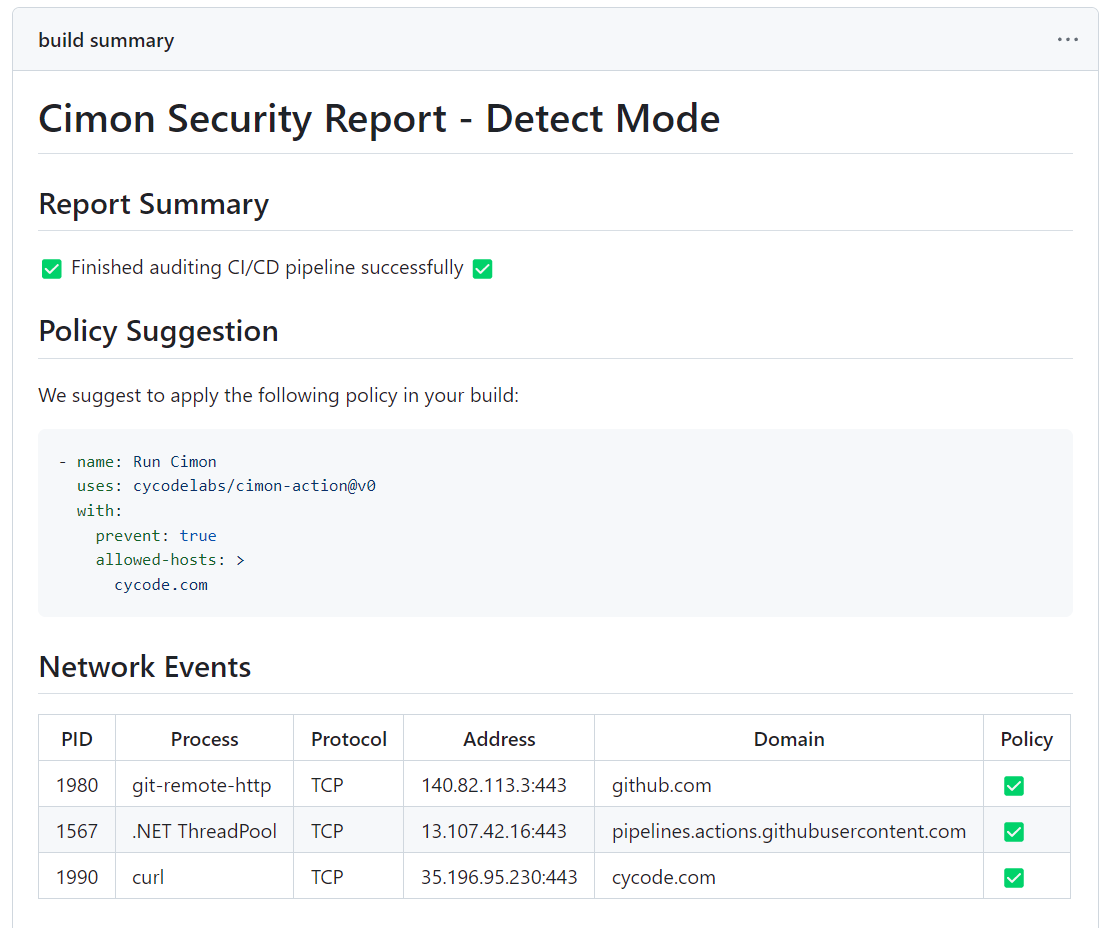Click policy checkmark for pipelines.actions.githubusercontent.com
This screenshot has width=1111, height=928.
(x=1013, y=832)
